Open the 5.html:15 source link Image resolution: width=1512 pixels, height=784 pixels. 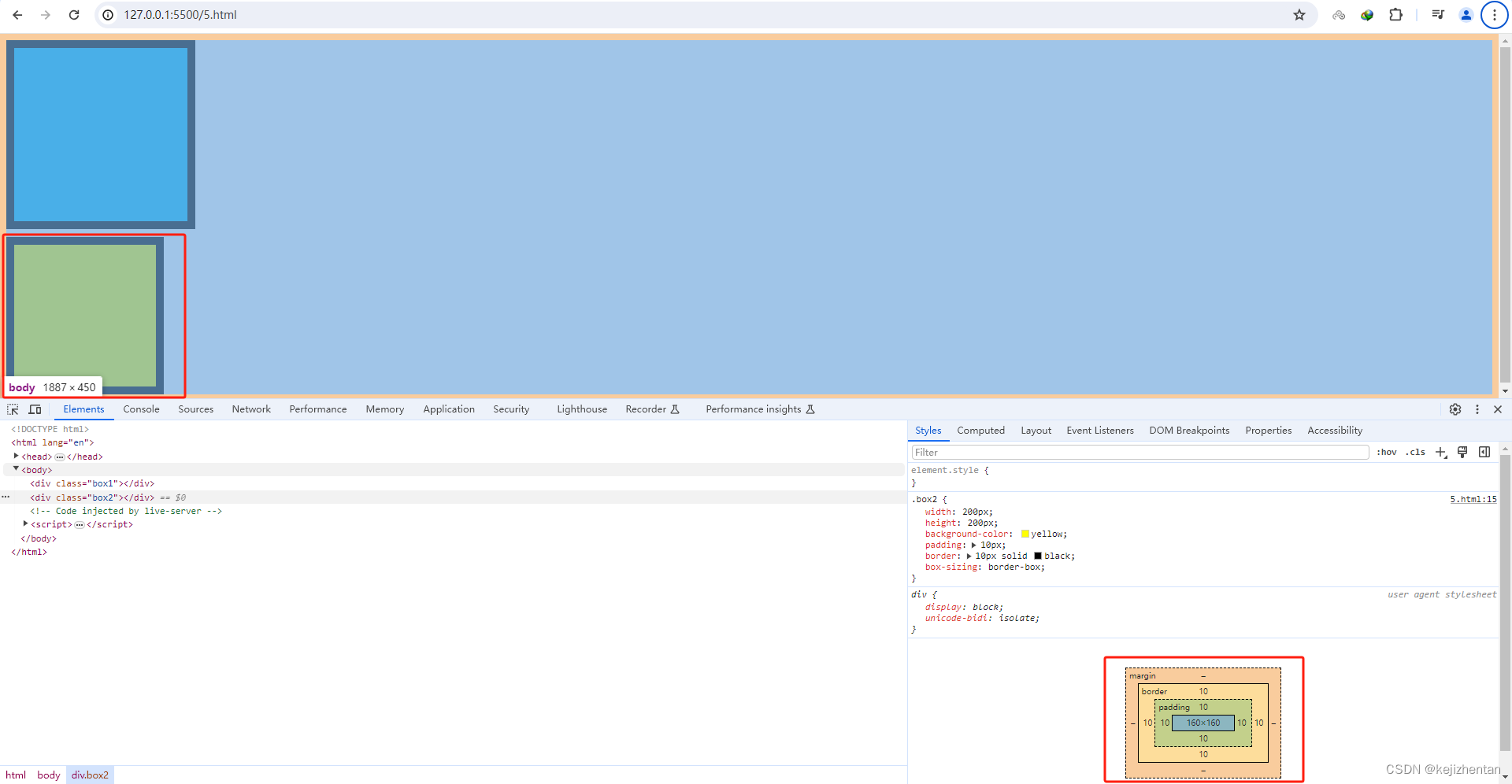[1473, 499]
